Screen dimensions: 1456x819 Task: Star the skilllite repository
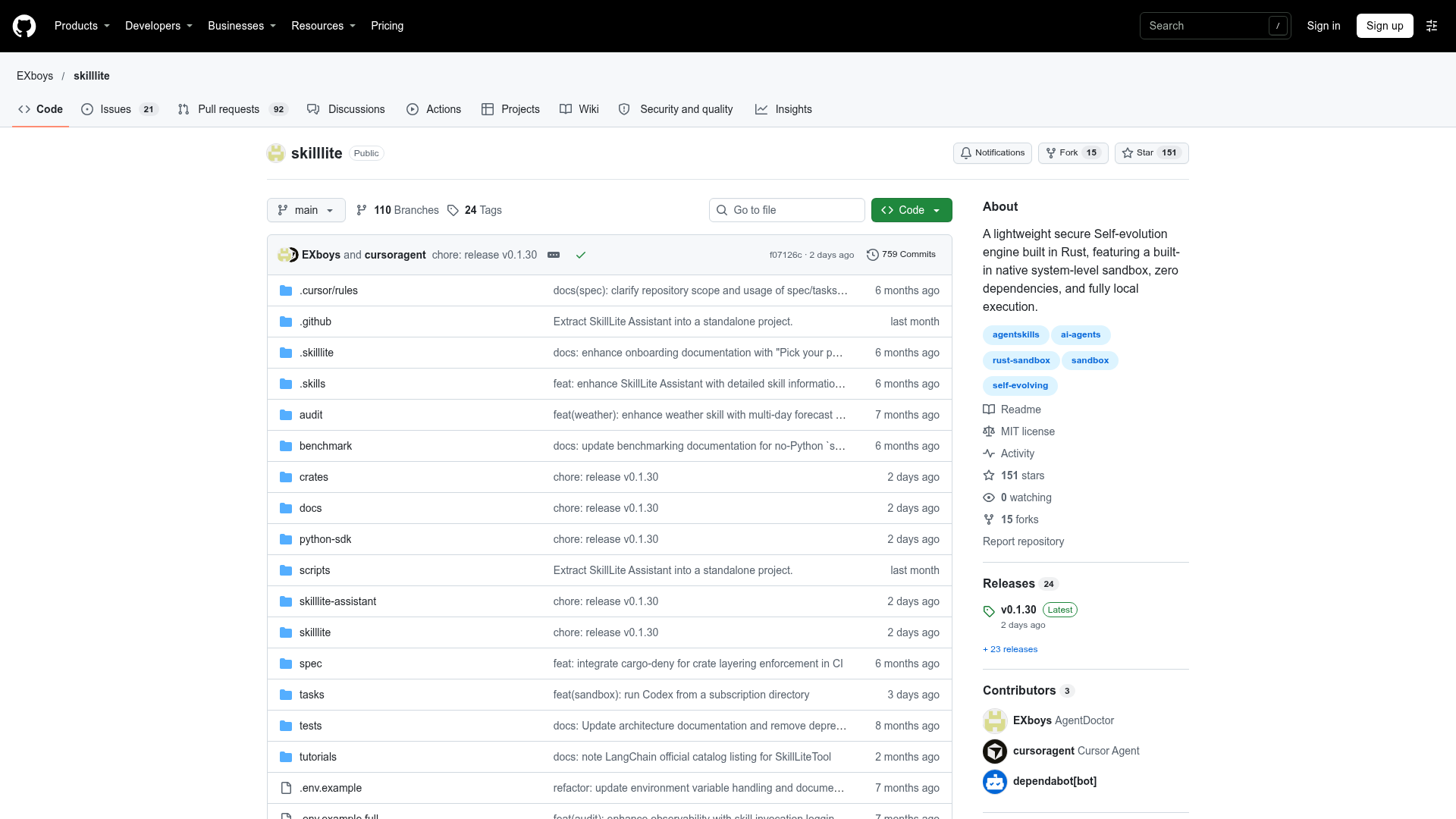pyautogui.click(x=1152, y=153)
